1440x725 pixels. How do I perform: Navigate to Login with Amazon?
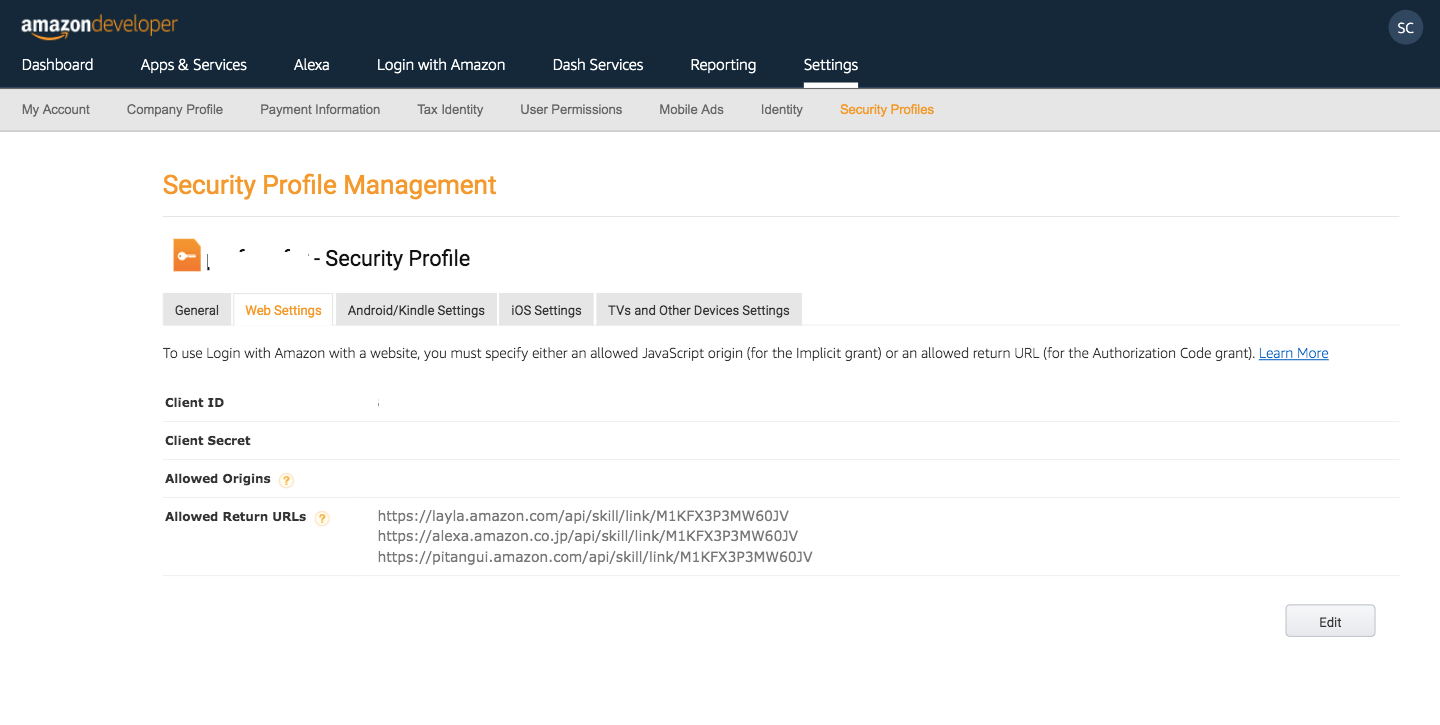pyautogui.click(x=441, y=65)
